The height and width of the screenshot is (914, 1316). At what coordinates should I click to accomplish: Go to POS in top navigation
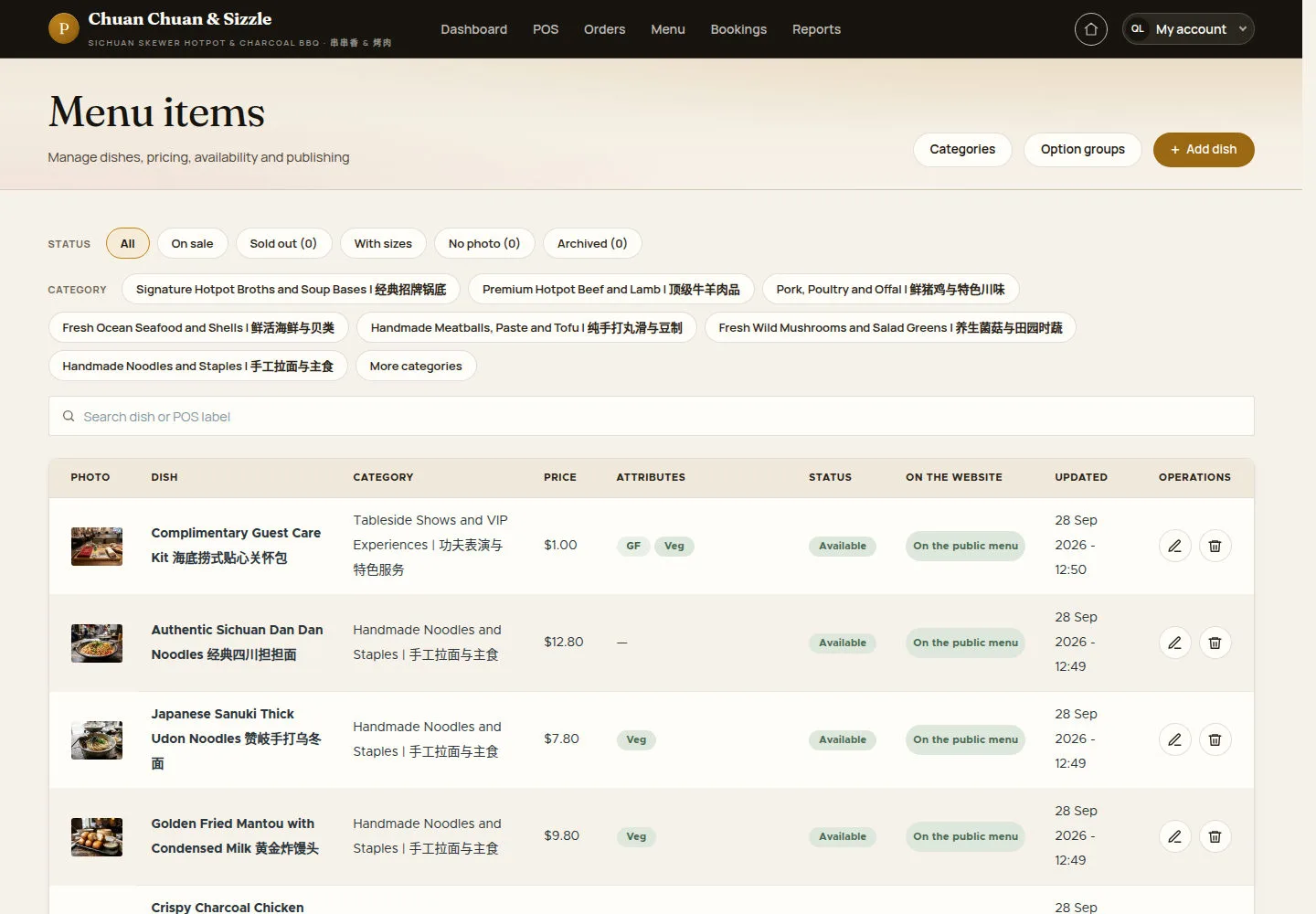(x=546, y=29)
